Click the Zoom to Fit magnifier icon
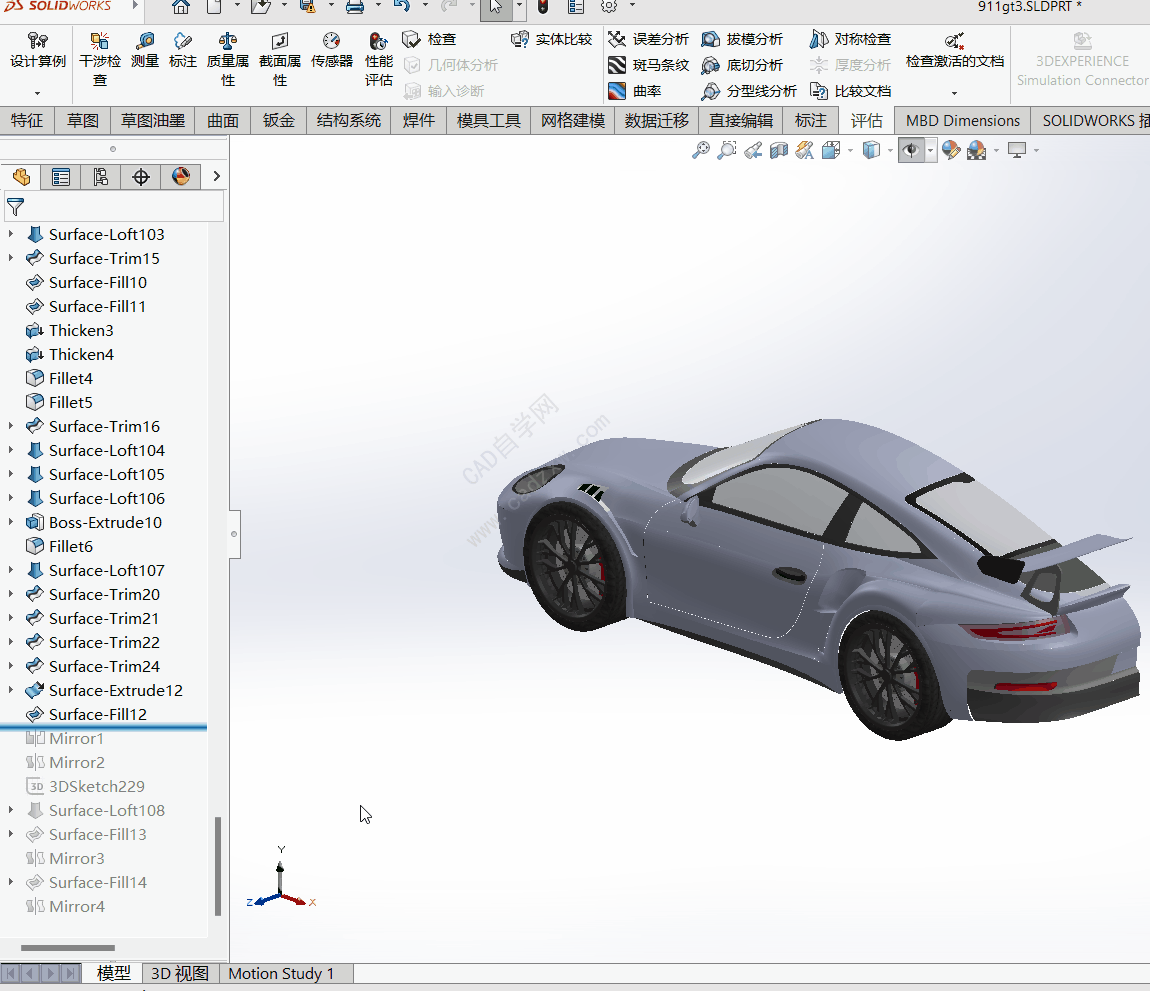This screenshot has width=1150, height=991. 701,150
